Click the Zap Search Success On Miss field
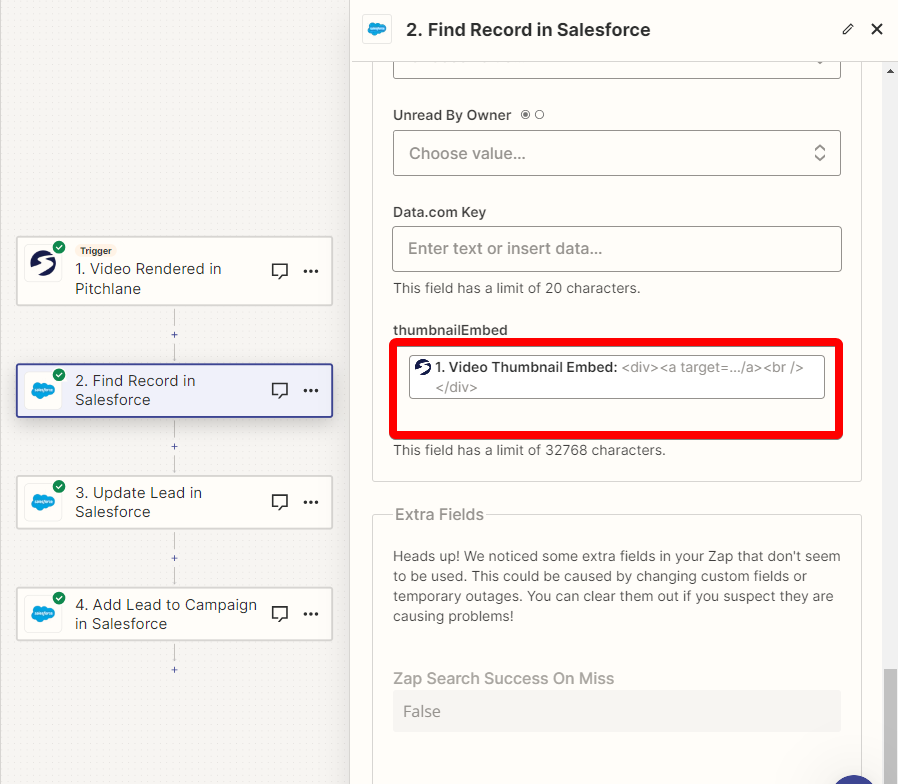The height and width of the screenshot is (784, 898). coord(617,711)
